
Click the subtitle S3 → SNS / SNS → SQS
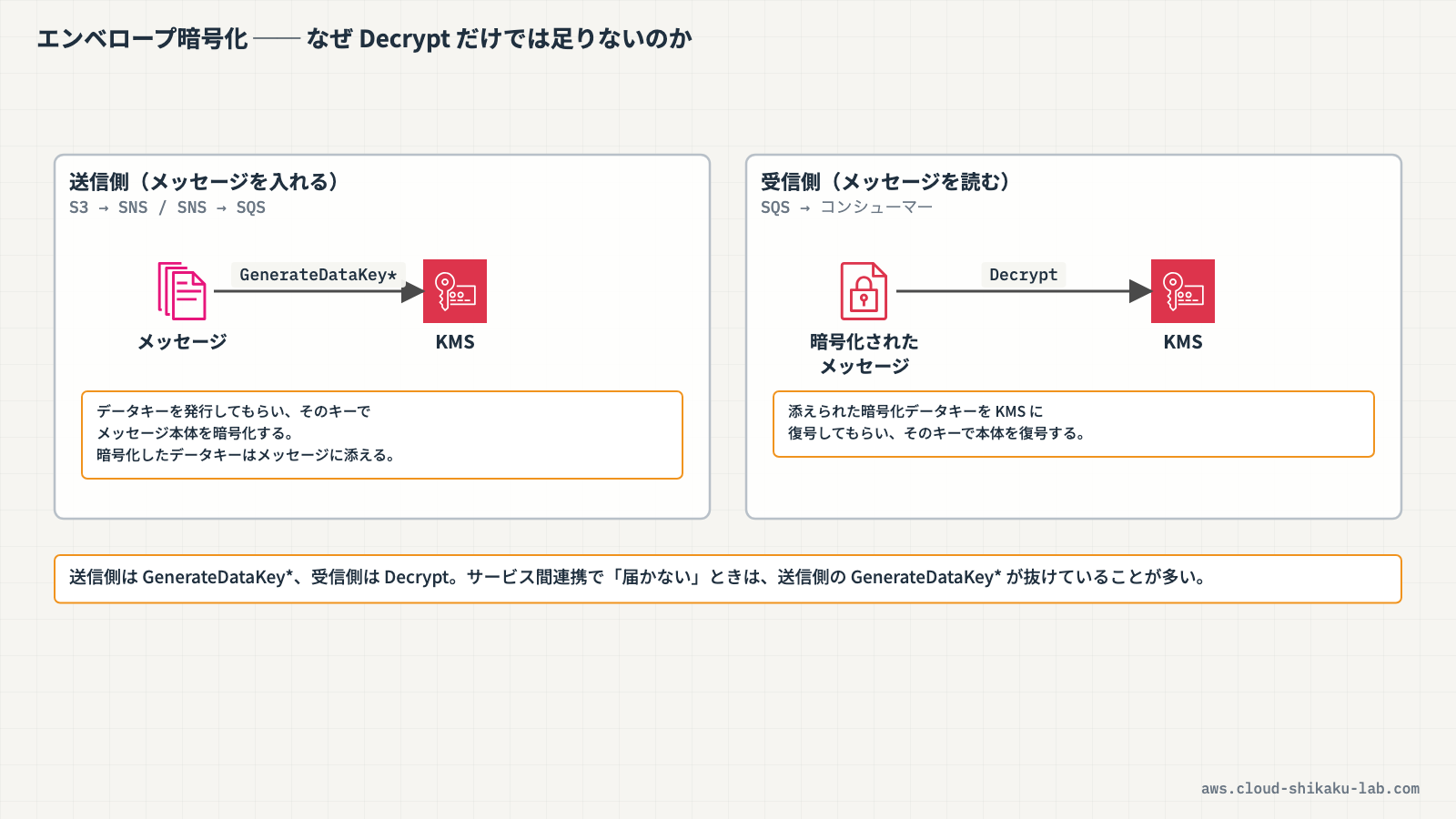tap(167, 207)
